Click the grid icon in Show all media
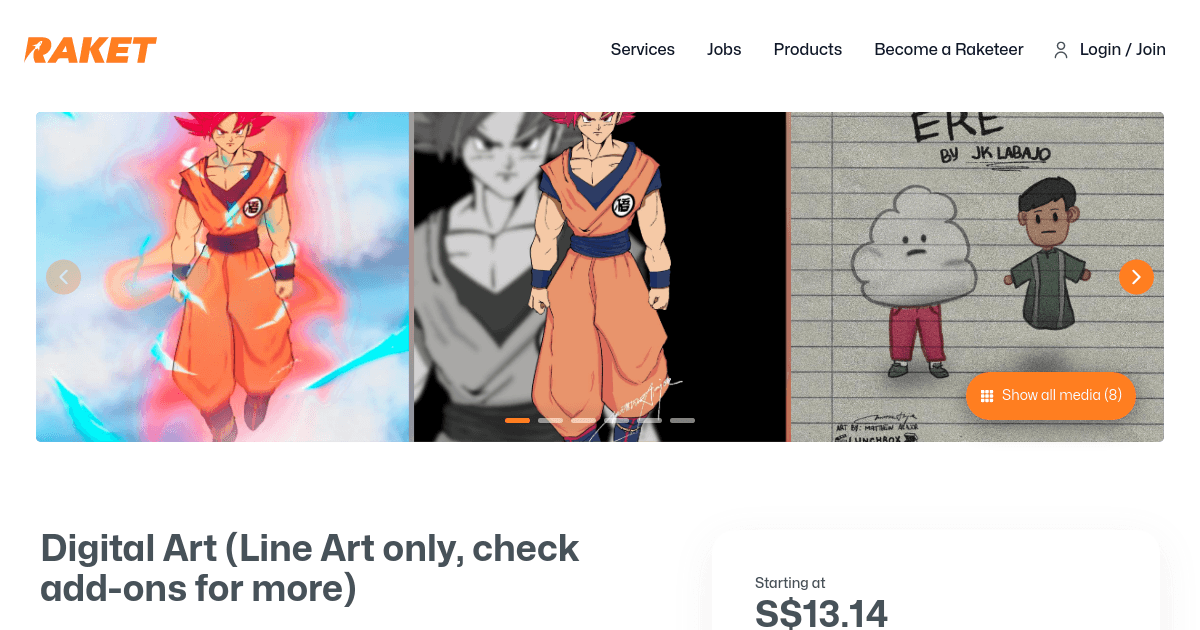 click(x=987, y=396)
